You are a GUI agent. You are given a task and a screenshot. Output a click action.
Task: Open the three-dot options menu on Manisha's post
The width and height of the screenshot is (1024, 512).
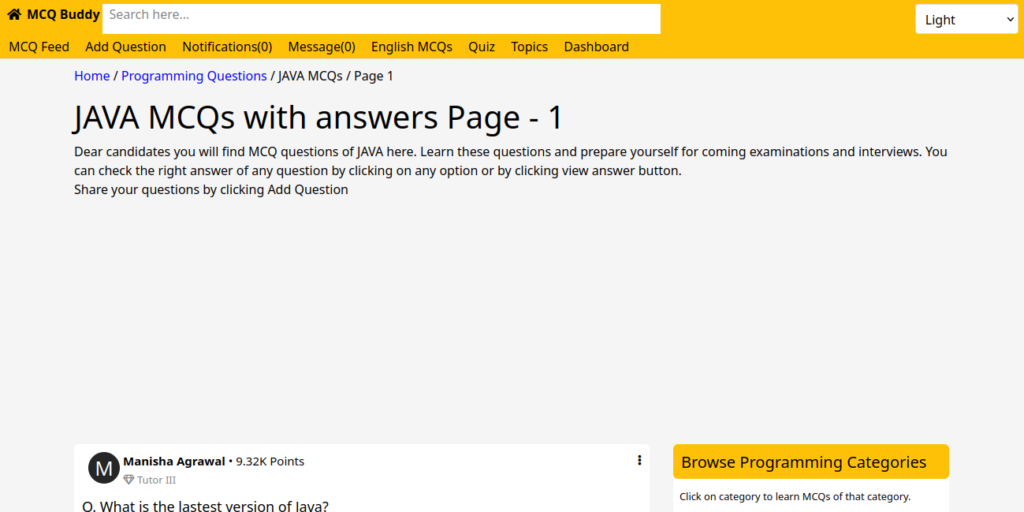(639, 461)
